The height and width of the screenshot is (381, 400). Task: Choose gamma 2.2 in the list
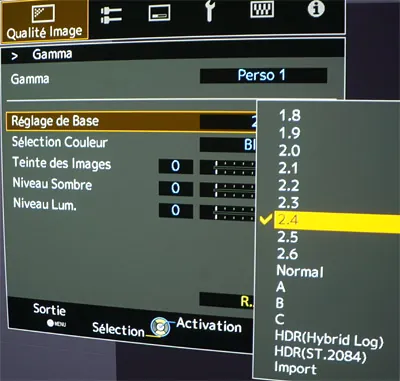[x=289, y=185]
